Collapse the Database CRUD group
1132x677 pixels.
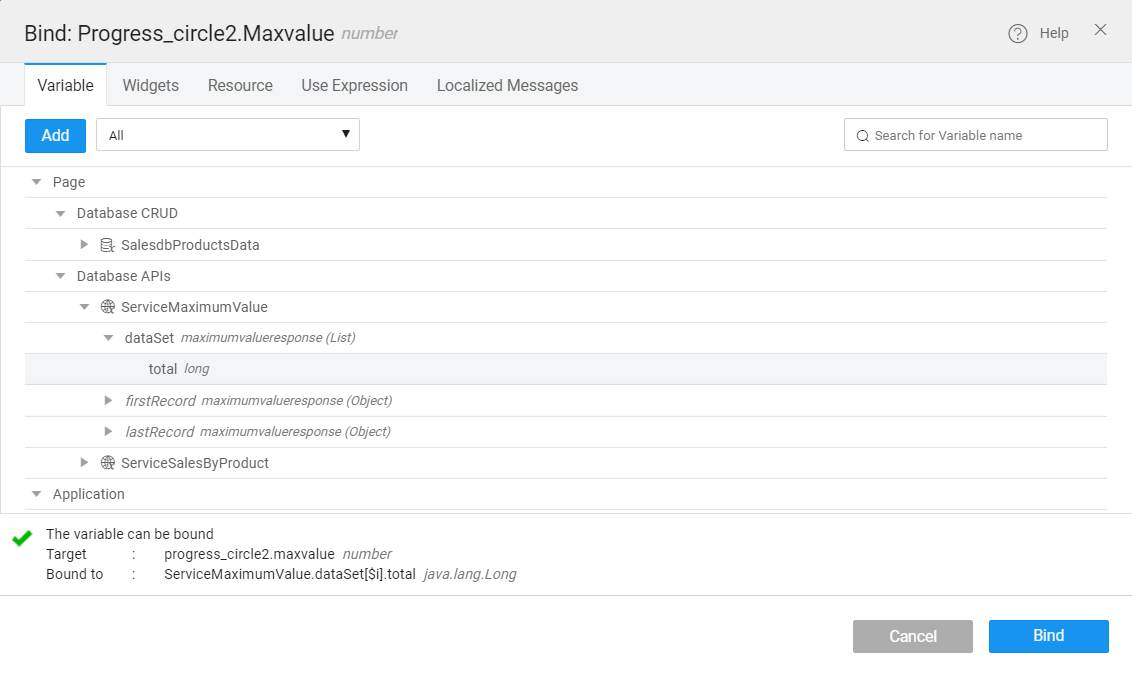[x=61, y=213]
